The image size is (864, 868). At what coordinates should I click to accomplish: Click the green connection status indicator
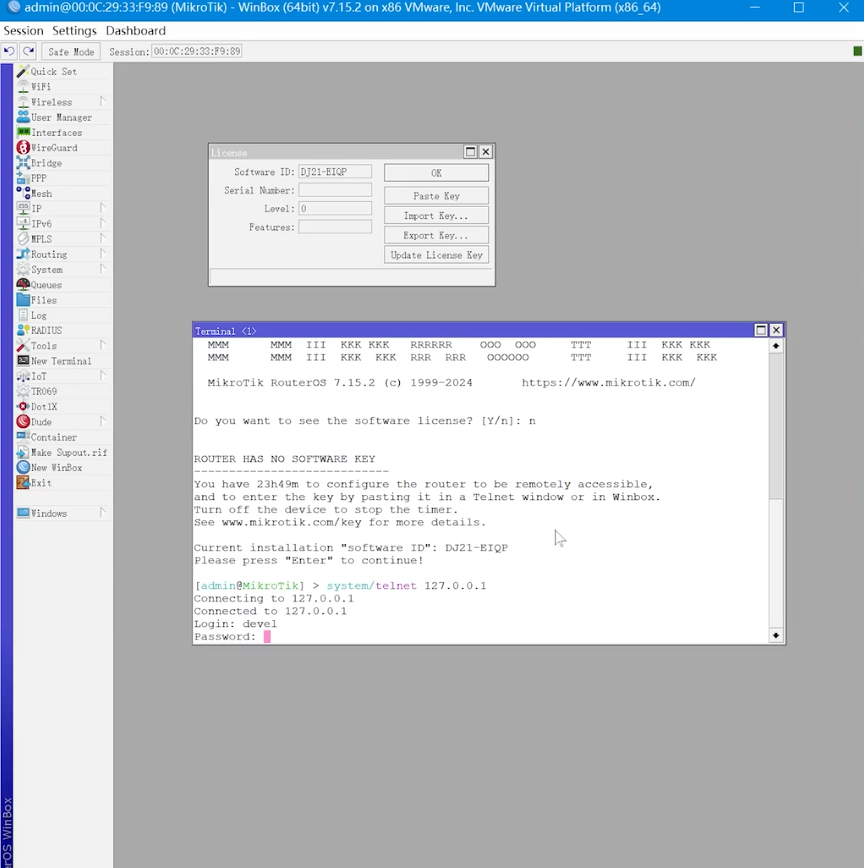pos(857,51)
